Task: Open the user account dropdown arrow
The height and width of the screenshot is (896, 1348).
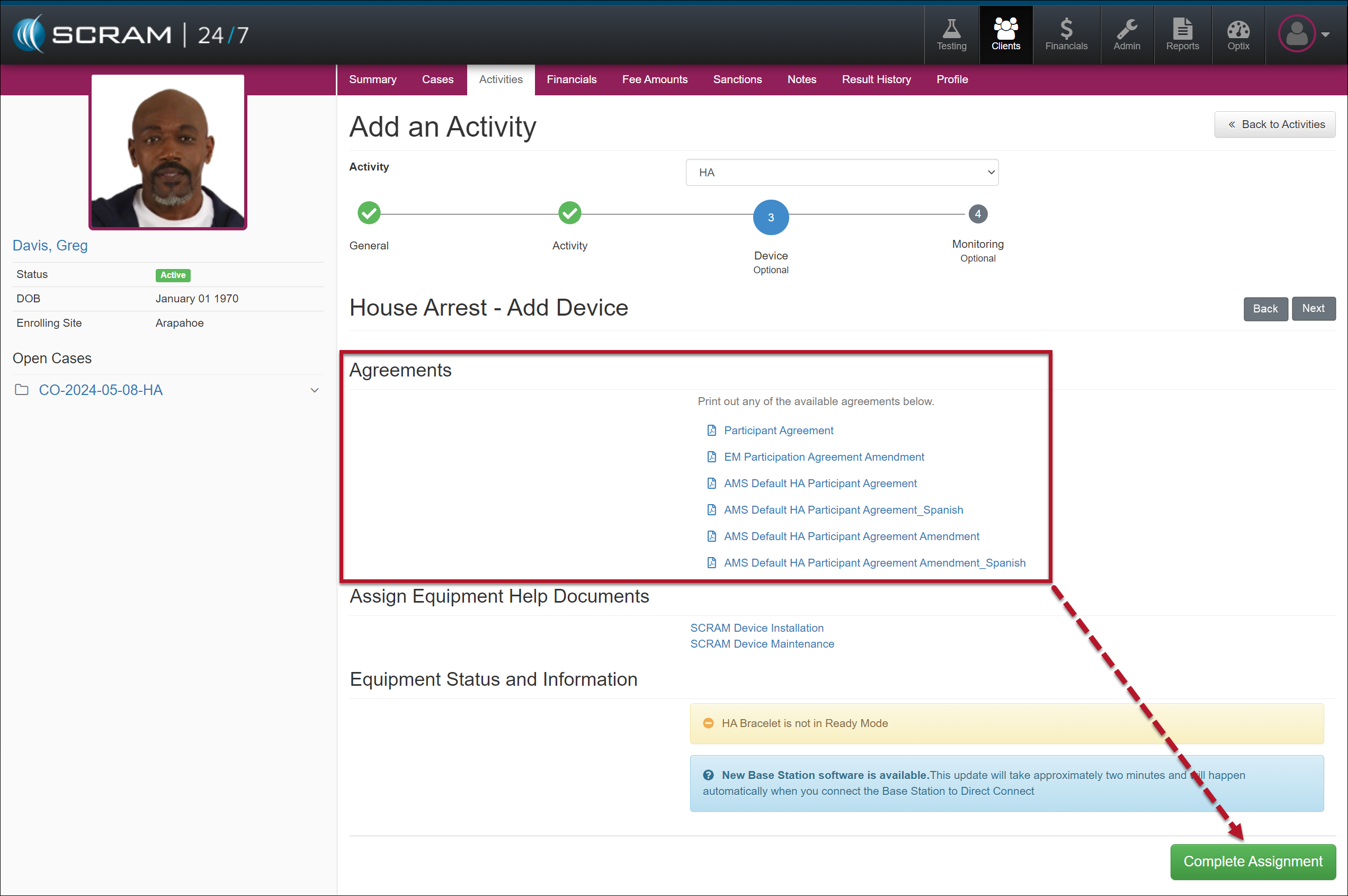Action: click(x=1325, y=34)
